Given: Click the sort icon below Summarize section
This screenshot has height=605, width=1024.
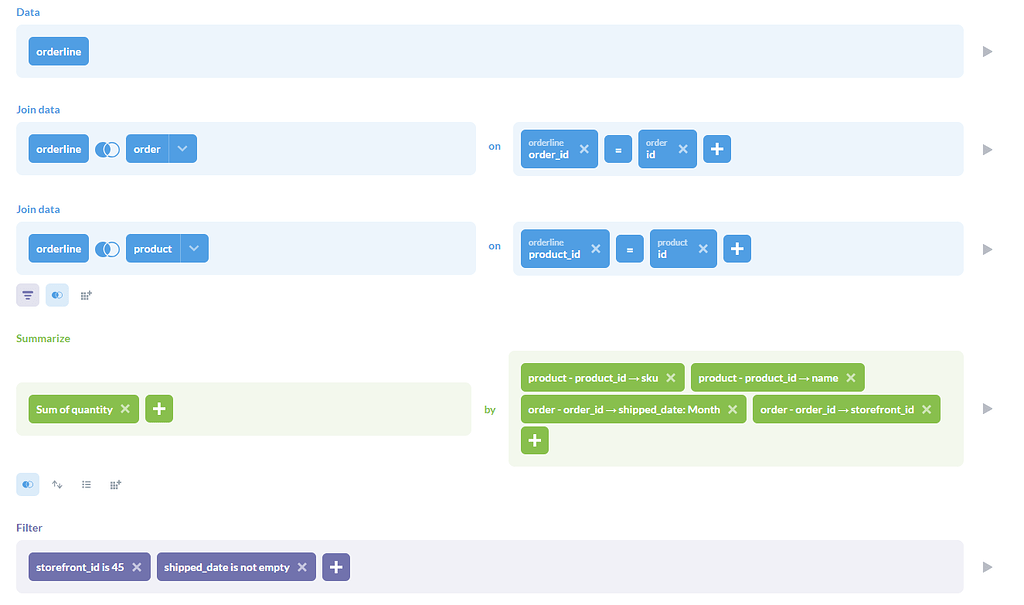Looking at the screenshot, I should pos(57,485).
